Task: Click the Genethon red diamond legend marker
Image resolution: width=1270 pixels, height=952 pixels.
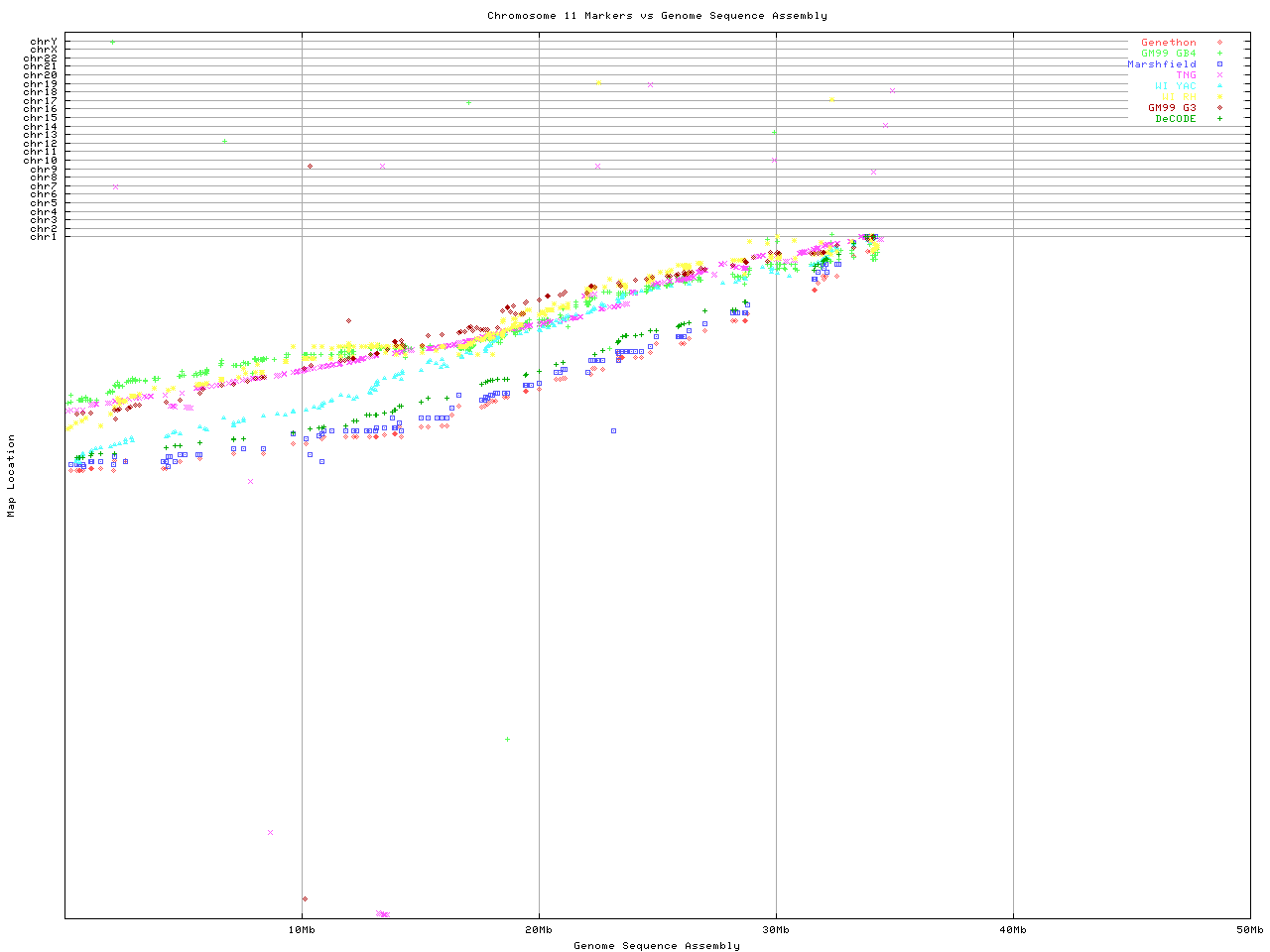Action: [x=1219, y=43]
